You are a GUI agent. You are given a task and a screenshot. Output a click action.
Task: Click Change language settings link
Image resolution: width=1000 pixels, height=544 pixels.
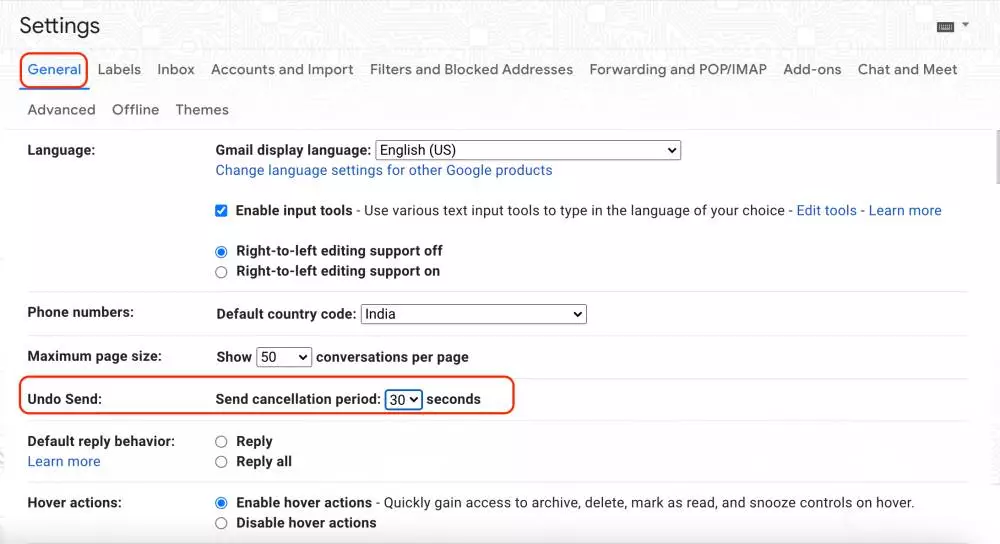tap(384, 171)
